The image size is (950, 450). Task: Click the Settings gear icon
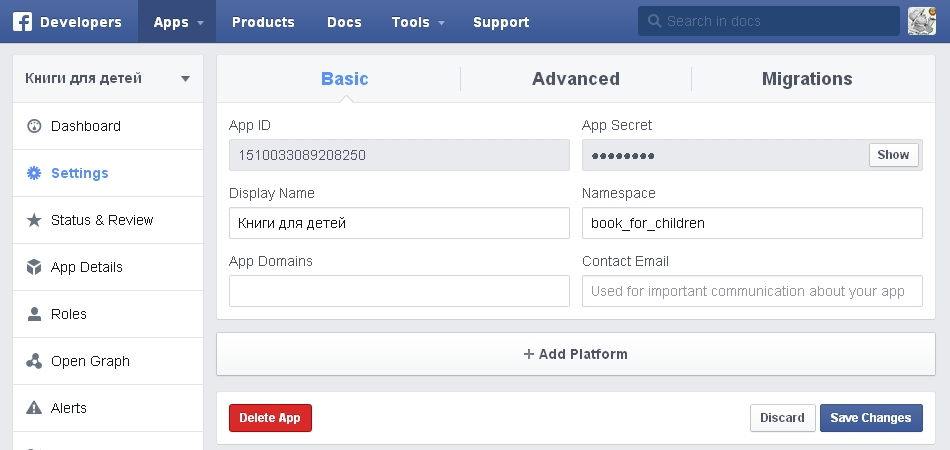tap(34, 173)
